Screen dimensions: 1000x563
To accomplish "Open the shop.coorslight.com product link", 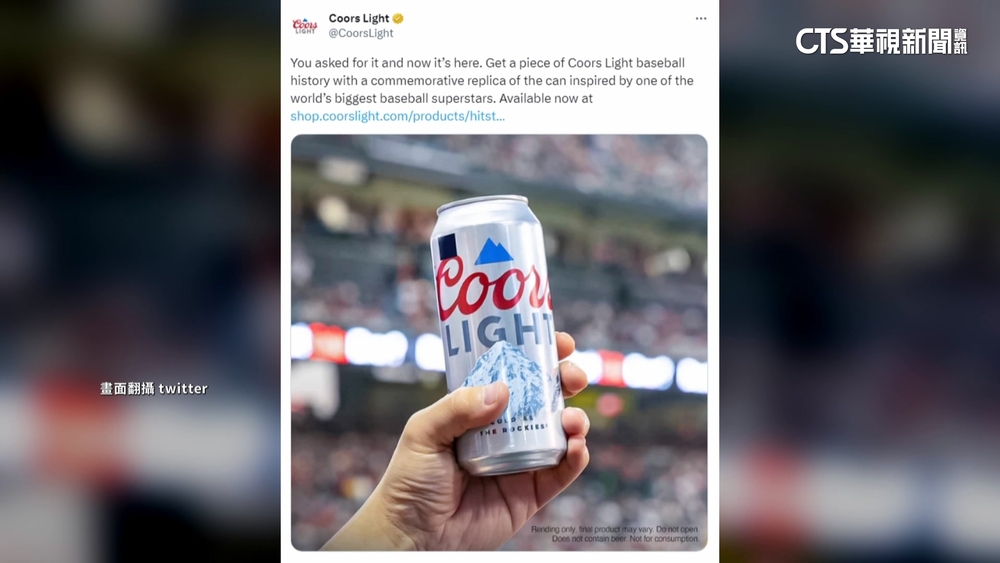I will coord(397,116).
